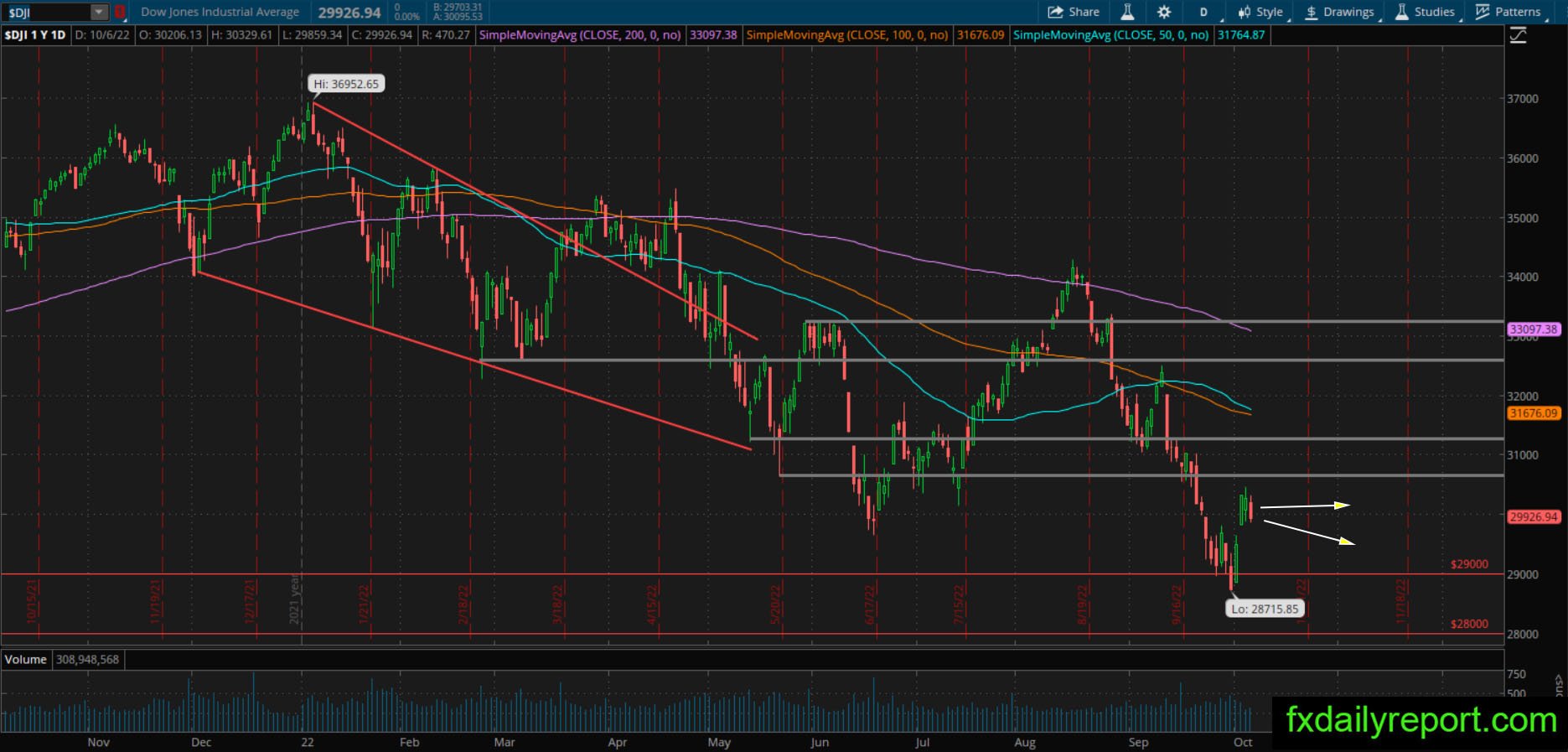Click the Jul label on time axis
The height and width of the screenshot is (752, 1568).
pyautogui.click(x=922, y=742)
